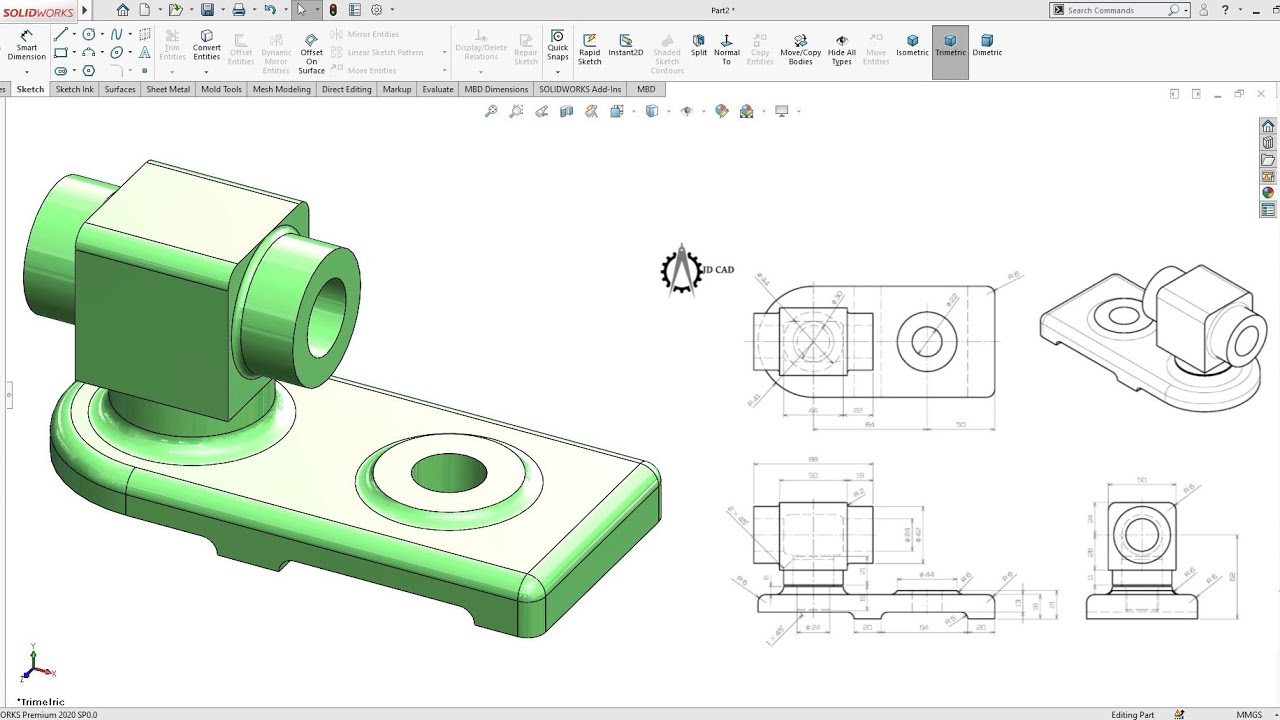Open the SOLIDWORKS Add-Ins tab

pyautogui.click(x=580, y=89)
